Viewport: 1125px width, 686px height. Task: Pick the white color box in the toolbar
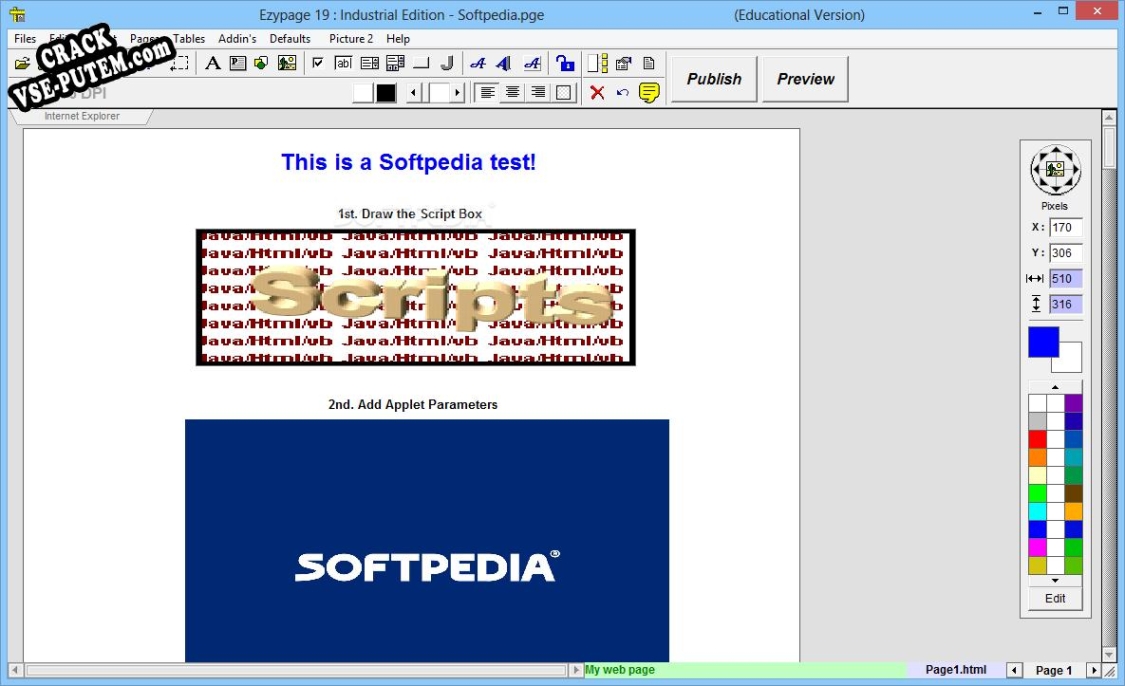coord(363,93)
